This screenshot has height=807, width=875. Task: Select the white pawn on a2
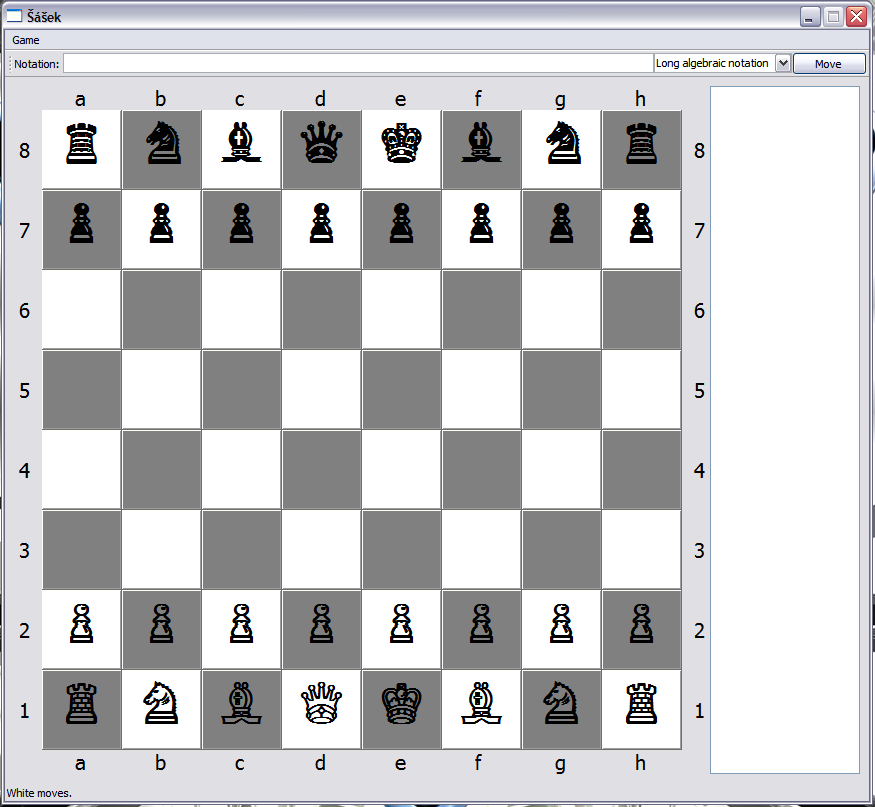tap(81, 623)
